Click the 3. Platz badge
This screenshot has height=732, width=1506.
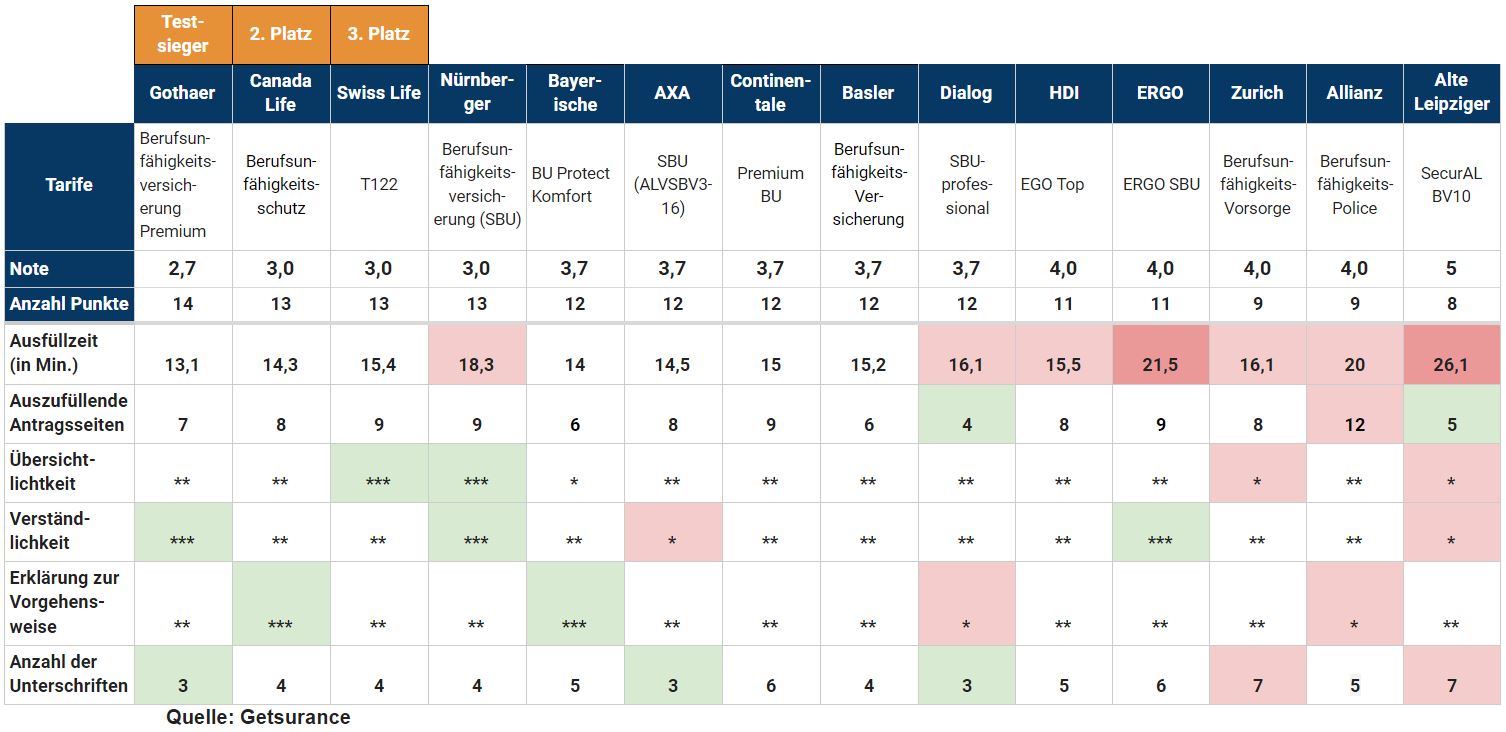pyautogui.click(x=379, y=34)
